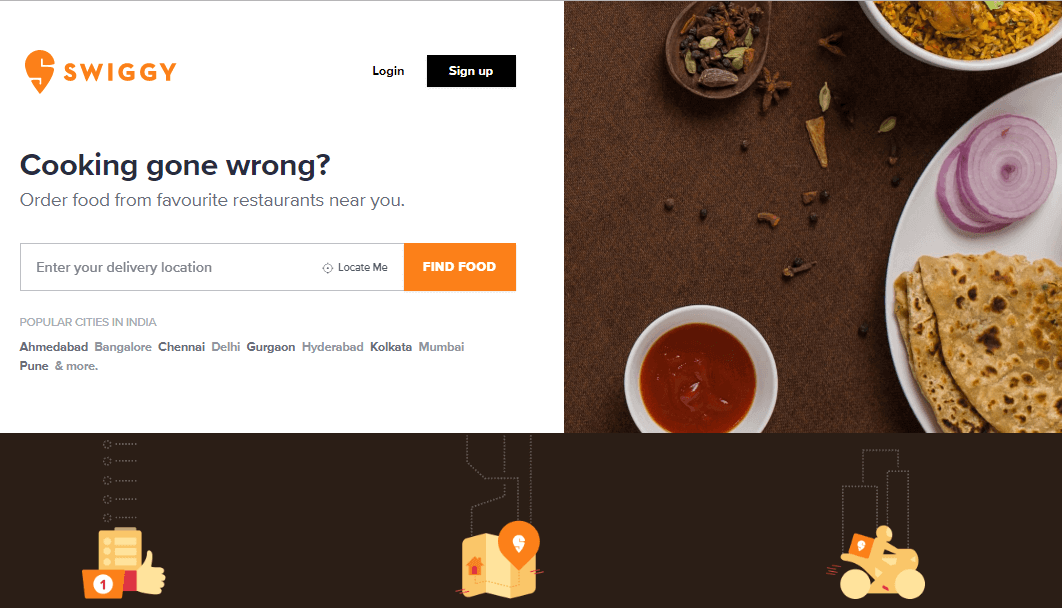Focus the delivery location input field

169,267
